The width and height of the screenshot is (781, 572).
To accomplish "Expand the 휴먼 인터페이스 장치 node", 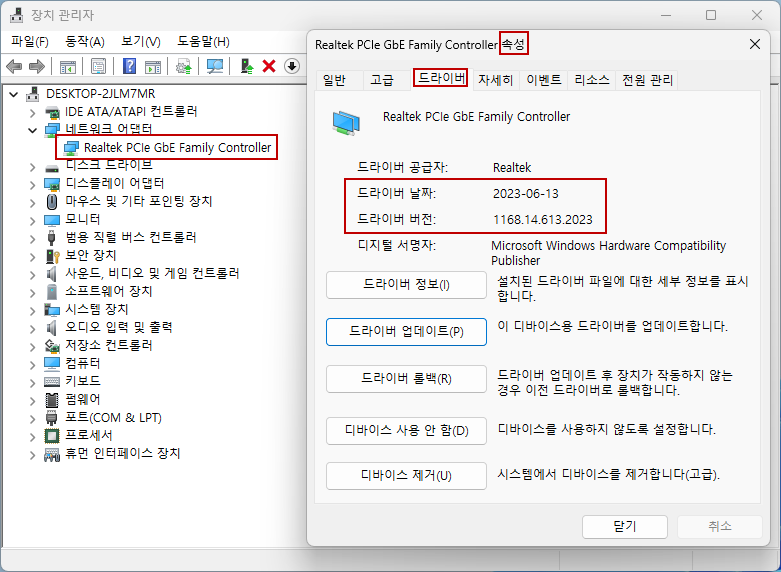I will pos(33,454).
